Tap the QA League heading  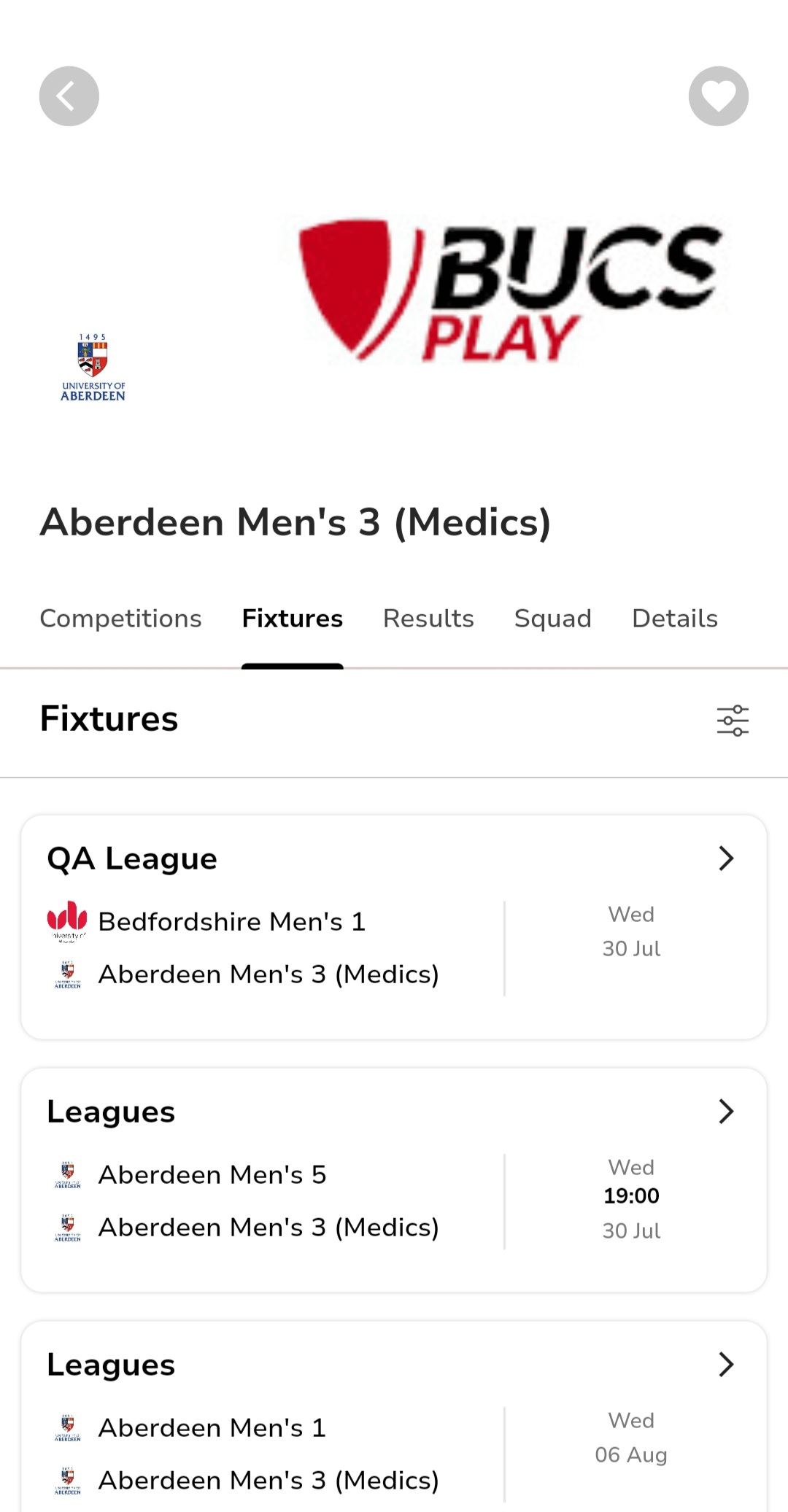click(132, 858)
